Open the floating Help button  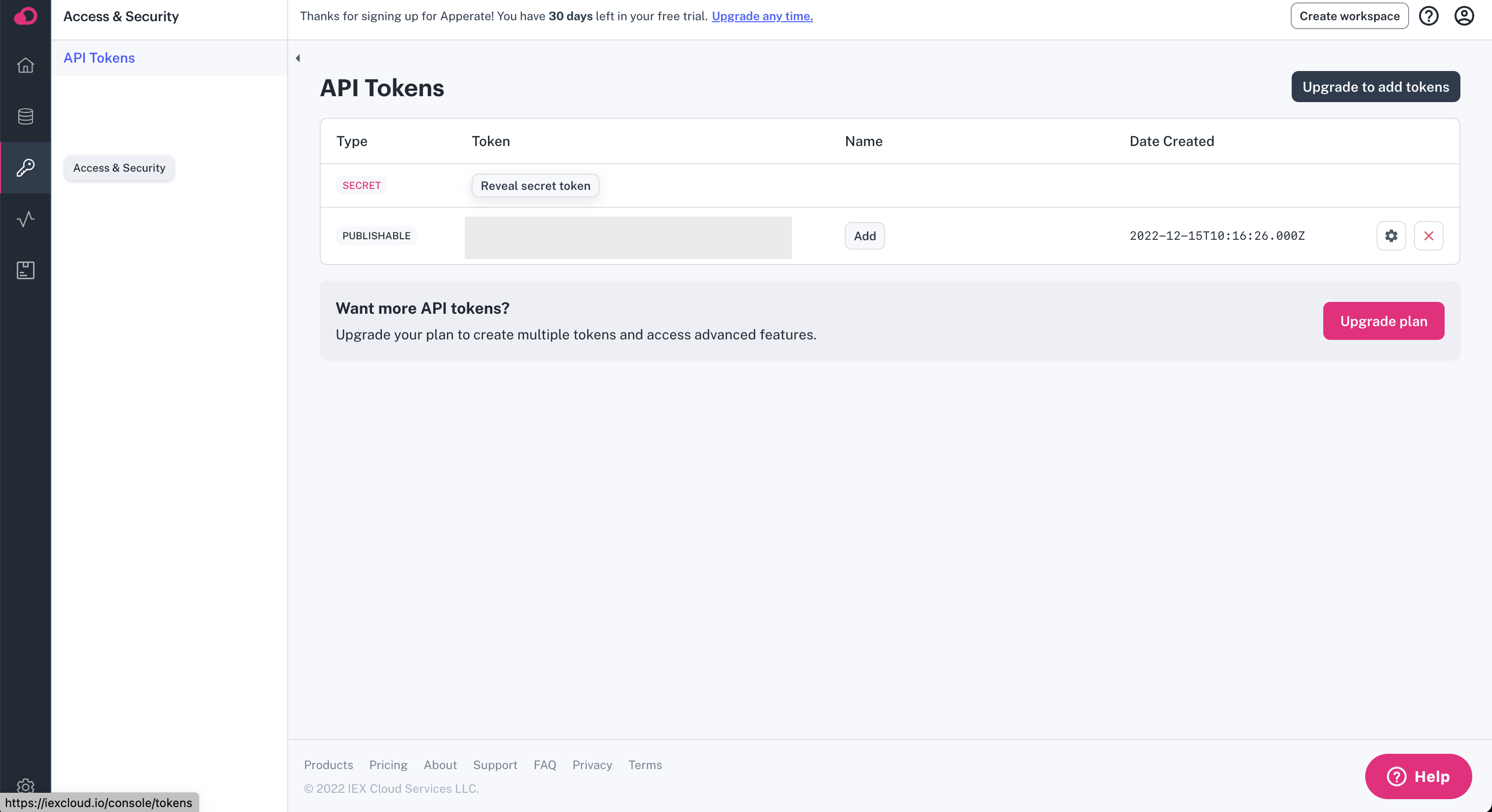pyautogui.click(x=1418, y=776)
